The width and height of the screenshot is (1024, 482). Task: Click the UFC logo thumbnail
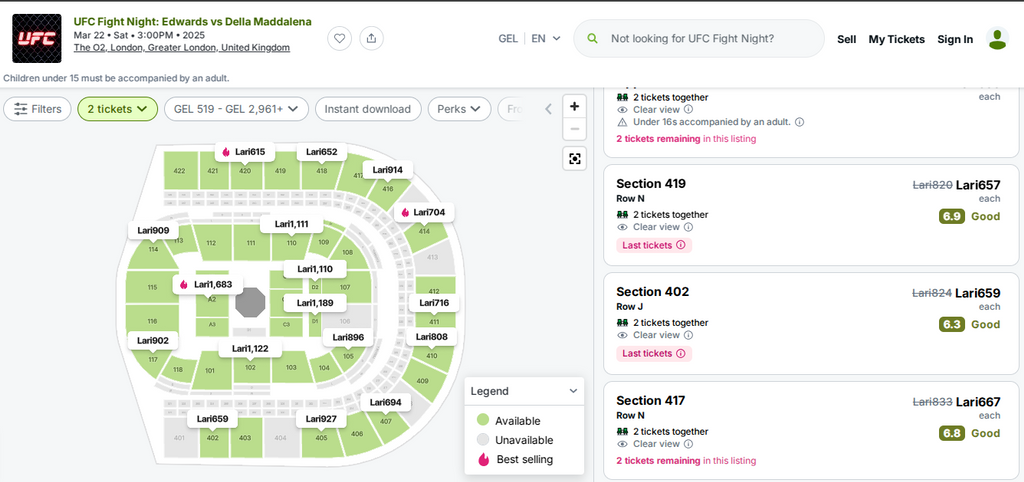pos(37,39)
